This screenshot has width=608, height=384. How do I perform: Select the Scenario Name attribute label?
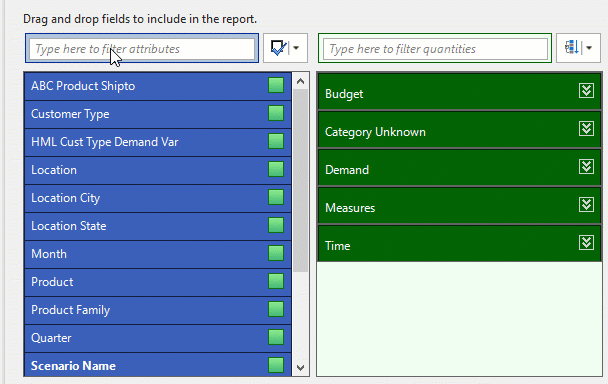(73, 366)
